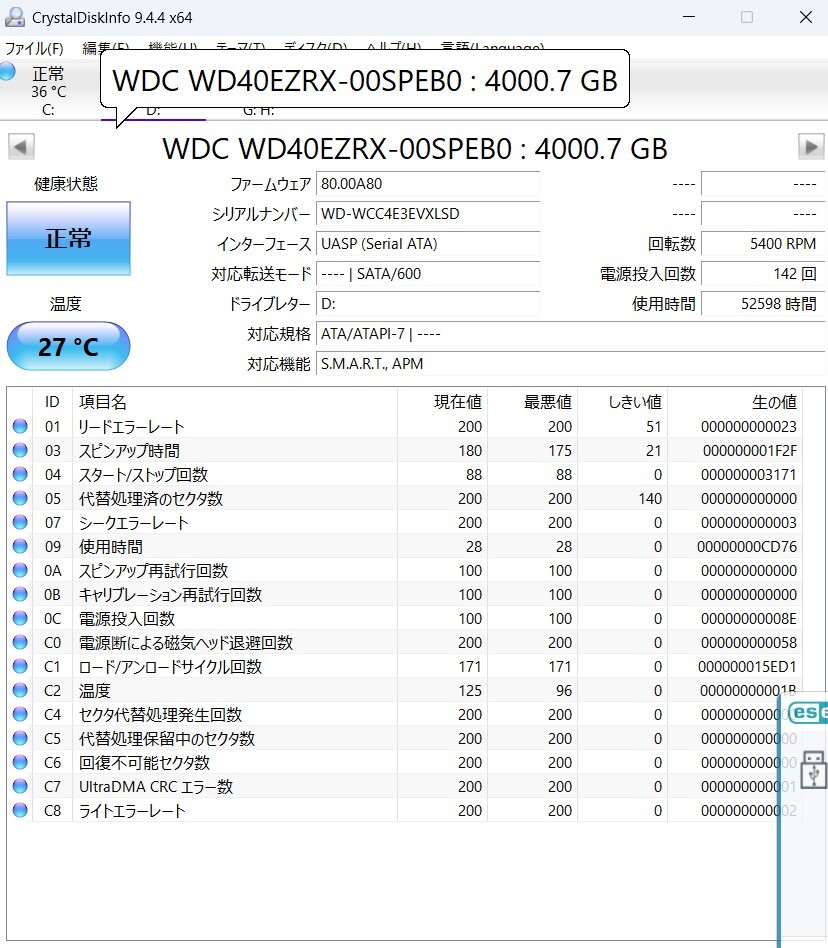Click the status circle beside ID C2 温度

point(20,690)
